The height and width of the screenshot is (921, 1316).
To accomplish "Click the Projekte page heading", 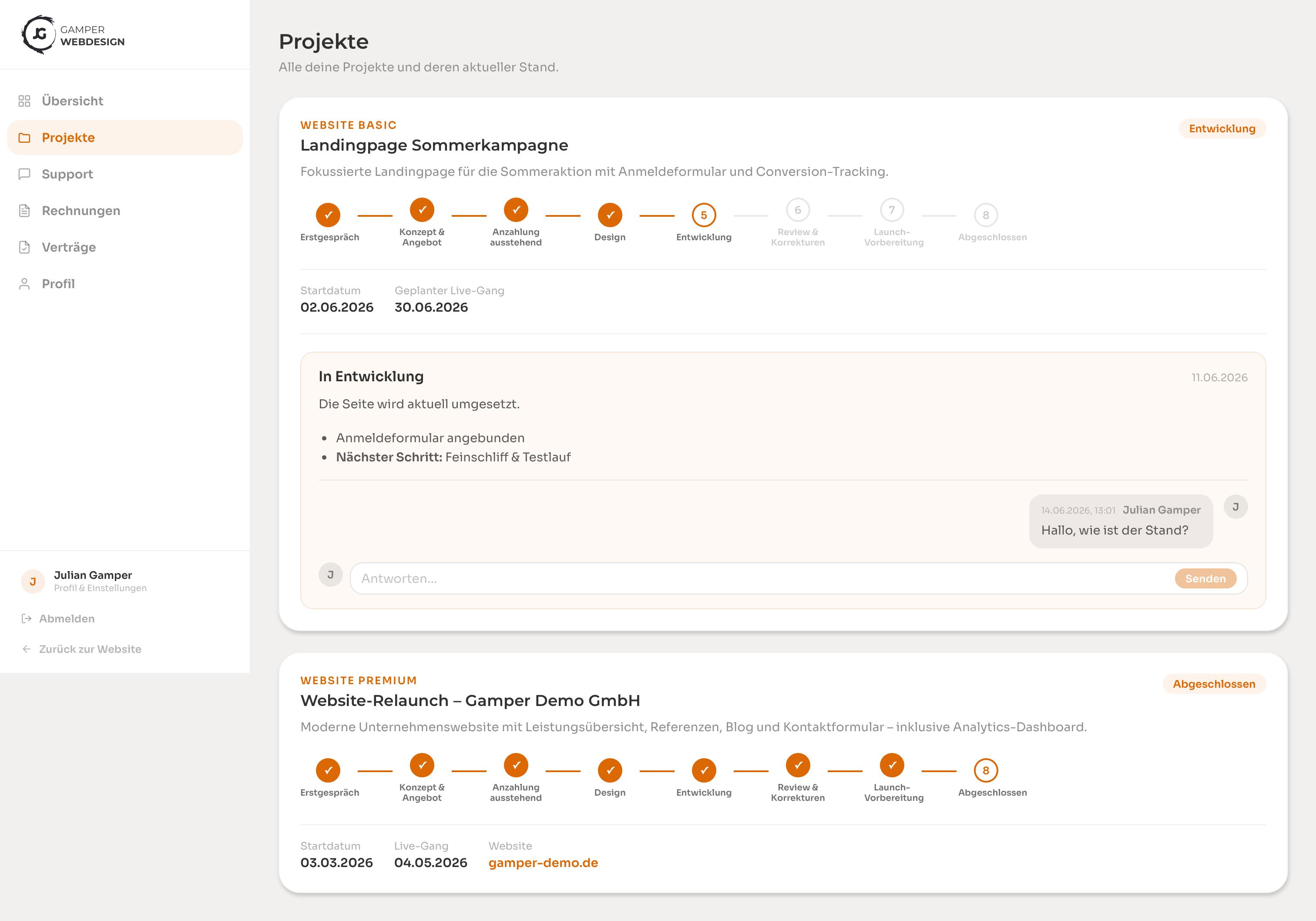I will click(324, 42).
